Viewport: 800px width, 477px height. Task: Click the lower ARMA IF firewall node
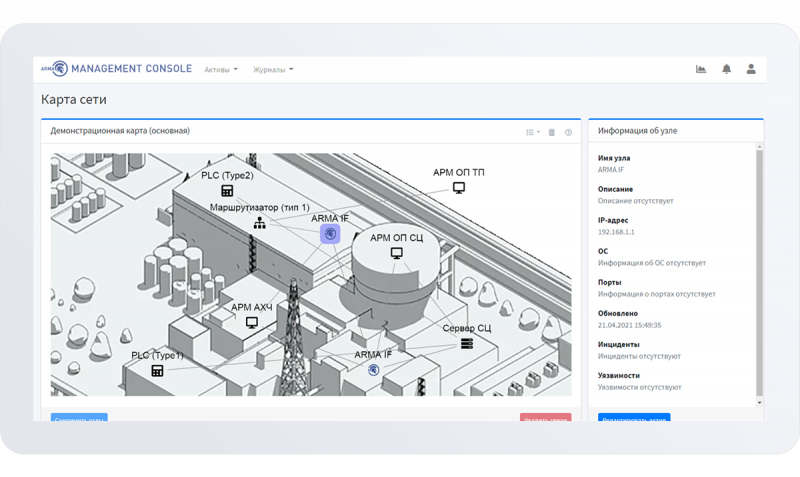373,370
